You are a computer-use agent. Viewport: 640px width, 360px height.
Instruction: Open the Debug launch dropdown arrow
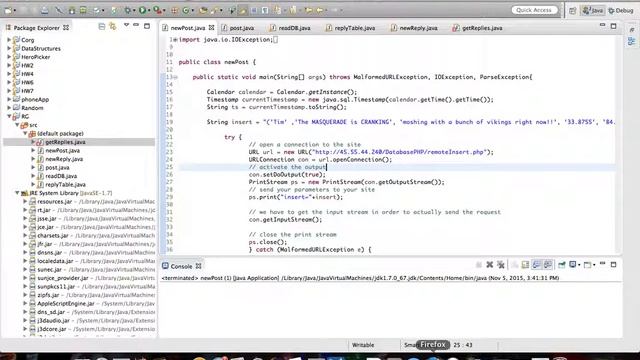pyautogui.click(x=134, y=10)
